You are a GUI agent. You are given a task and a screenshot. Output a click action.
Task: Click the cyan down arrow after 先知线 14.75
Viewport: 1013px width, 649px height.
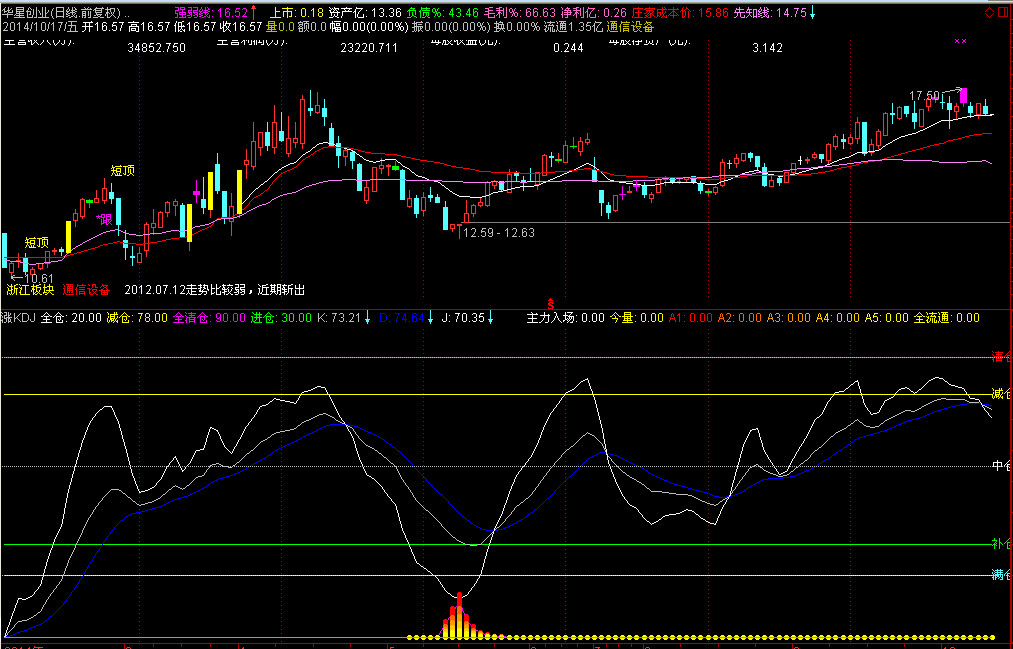812,12
